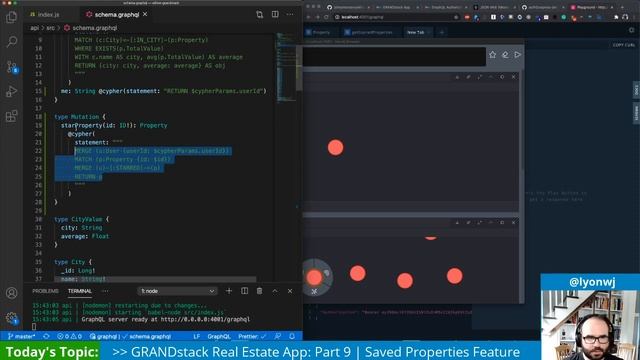Click the Synchronize Changes status icon
Image resolution: width=640 pixels, height=360 pixels.
pos(46,337)
